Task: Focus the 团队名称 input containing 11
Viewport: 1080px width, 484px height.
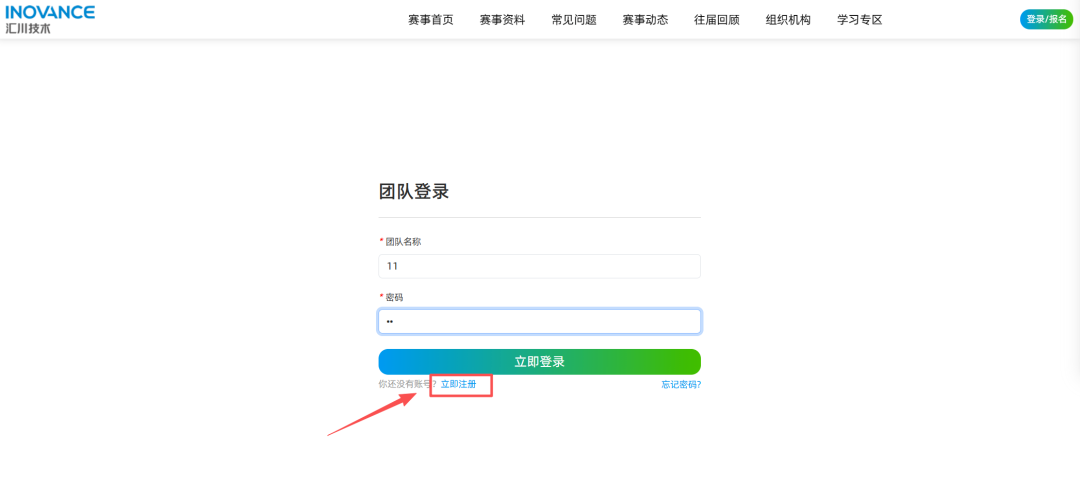Action: click(539, 266)
